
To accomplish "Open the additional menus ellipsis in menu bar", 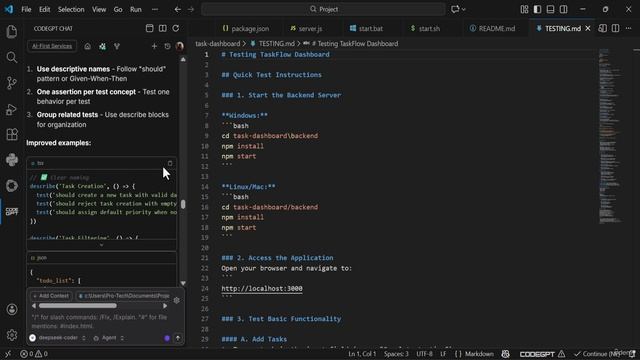I will click(155, 9).
